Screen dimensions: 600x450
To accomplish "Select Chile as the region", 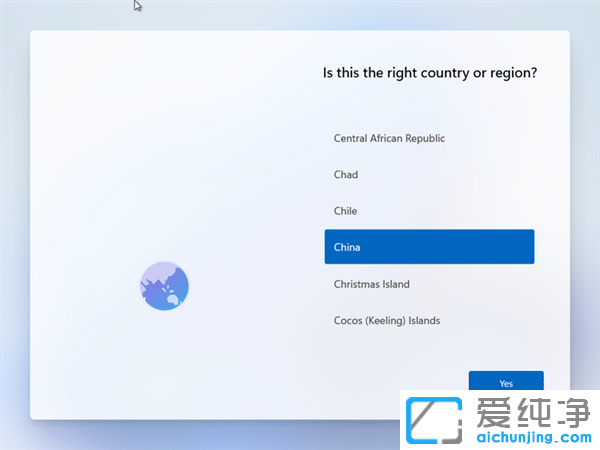I will click(429, 211).
